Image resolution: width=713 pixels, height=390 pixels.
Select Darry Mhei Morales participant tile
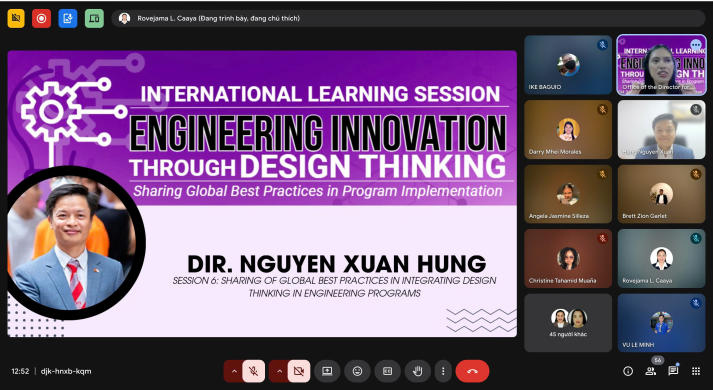coord(568,130)
